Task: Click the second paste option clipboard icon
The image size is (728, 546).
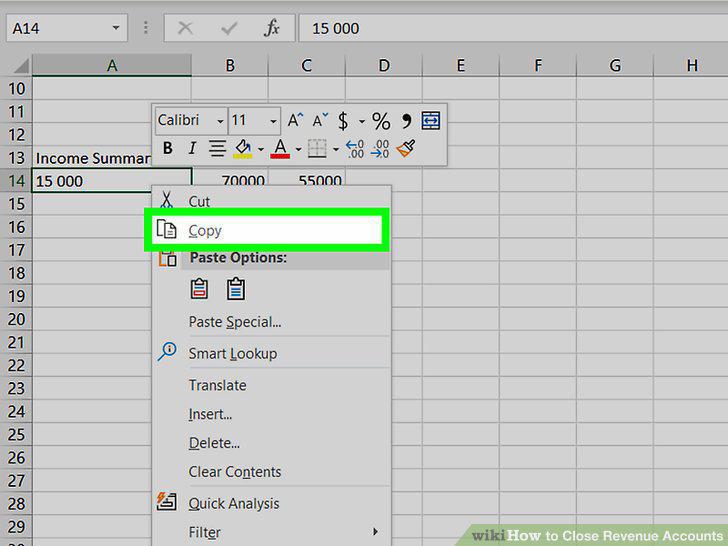Action: (236, 288)
